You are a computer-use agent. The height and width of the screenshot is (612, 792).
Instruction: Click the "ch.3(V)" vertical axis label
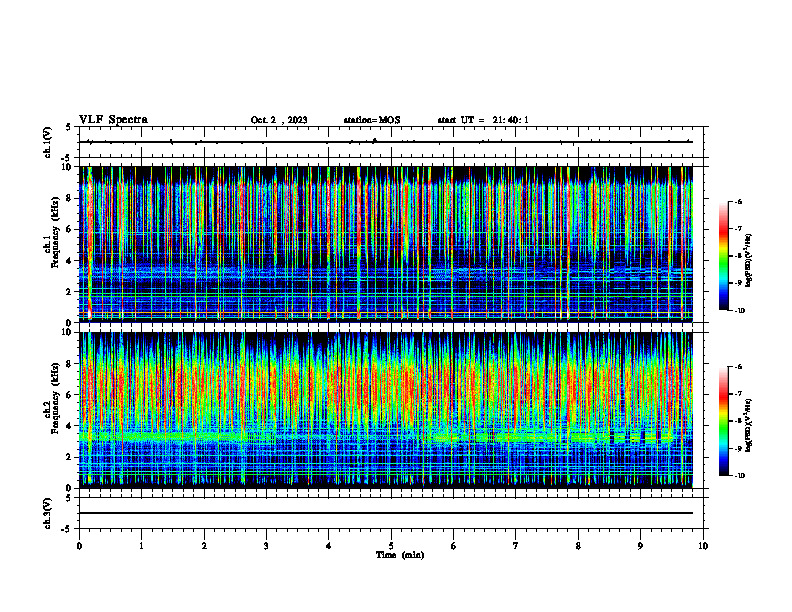point(48,513)
